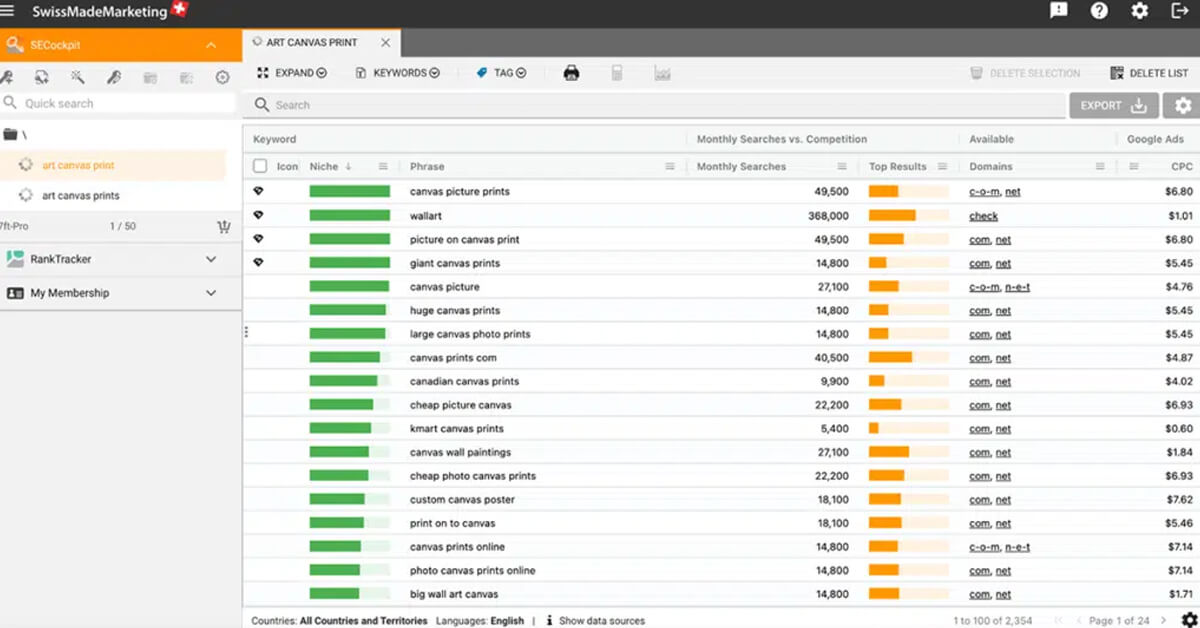
Task: Open Niche column menu icon
Action: (x=383, y=167)
